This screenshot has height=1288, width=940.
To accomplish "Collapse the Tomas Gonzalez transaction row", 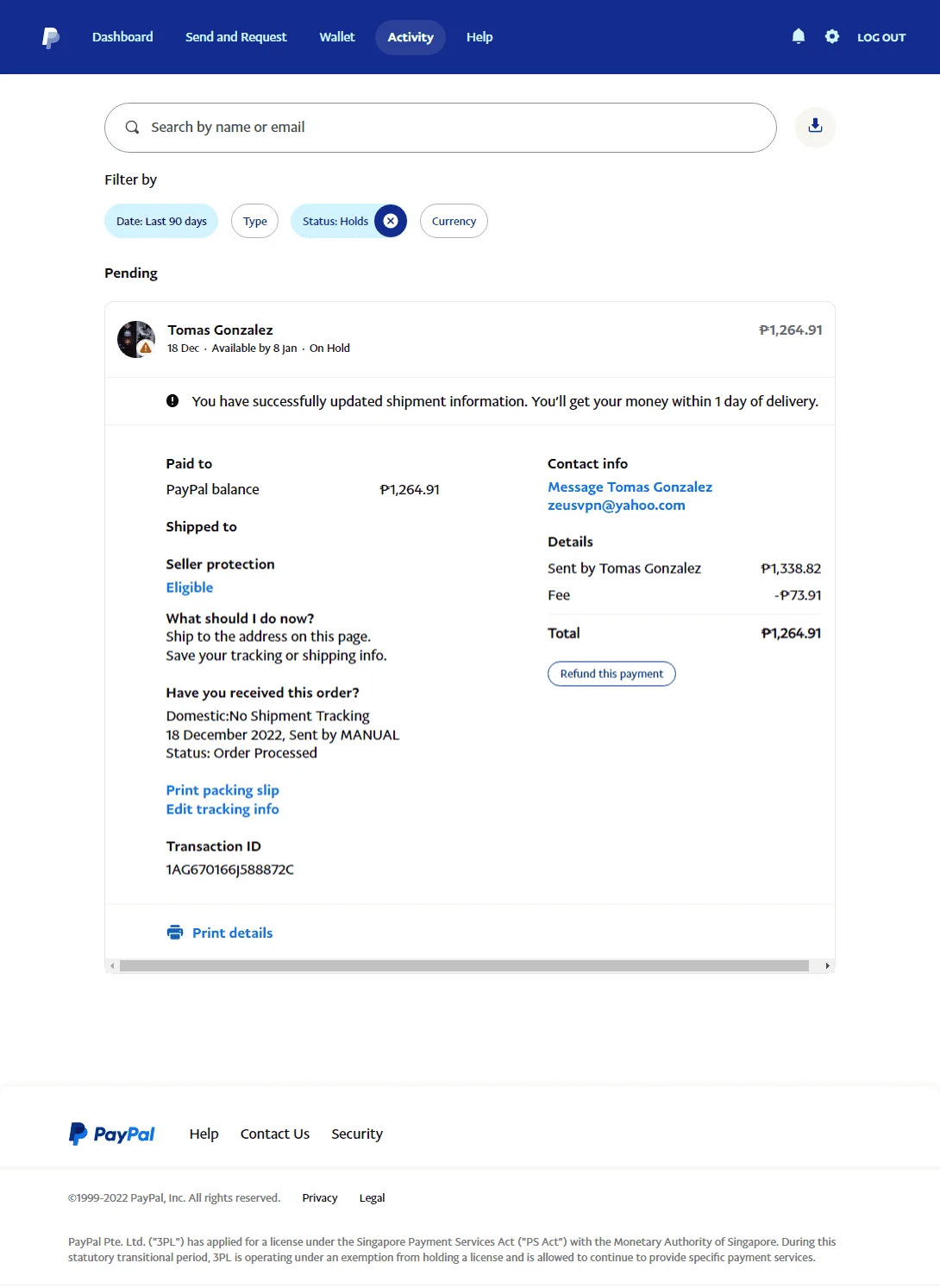I will pos(470,339).
